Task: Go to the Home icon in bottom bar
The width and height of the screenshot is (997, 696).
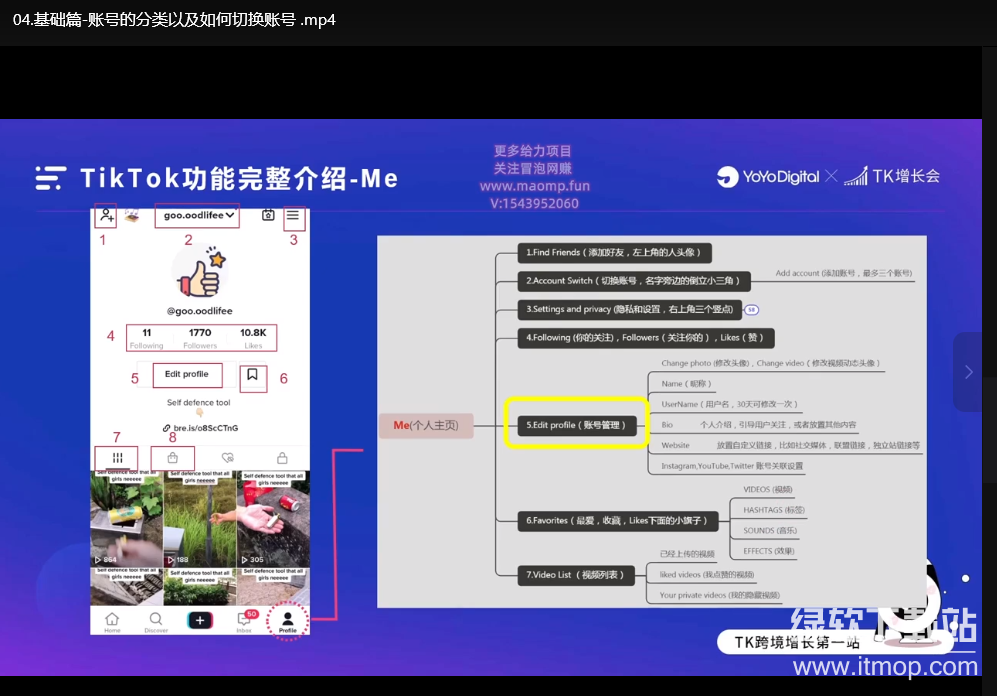Action: 112,621
